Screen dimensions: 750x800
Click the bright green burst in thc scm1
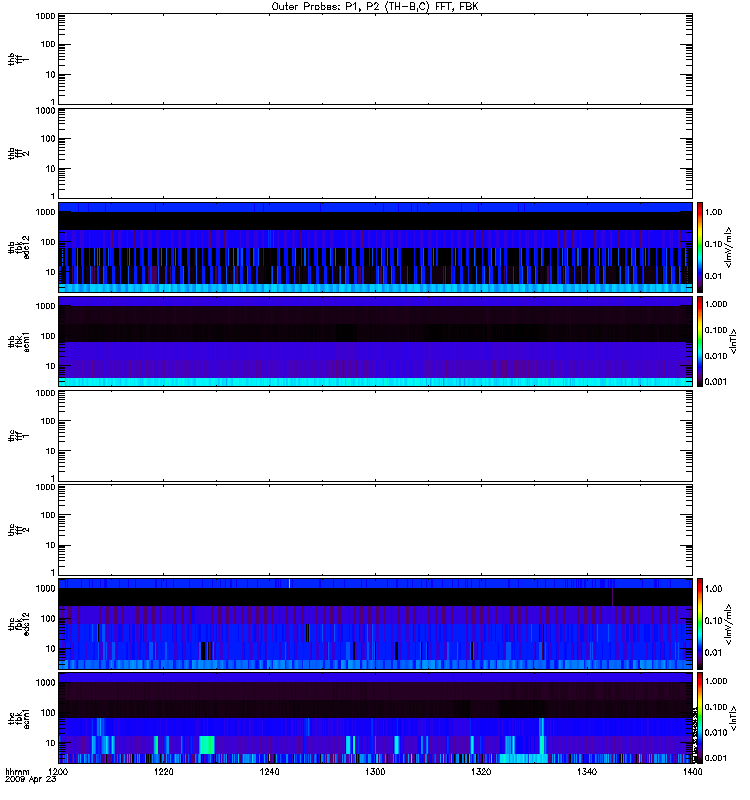tap(207, 745)
